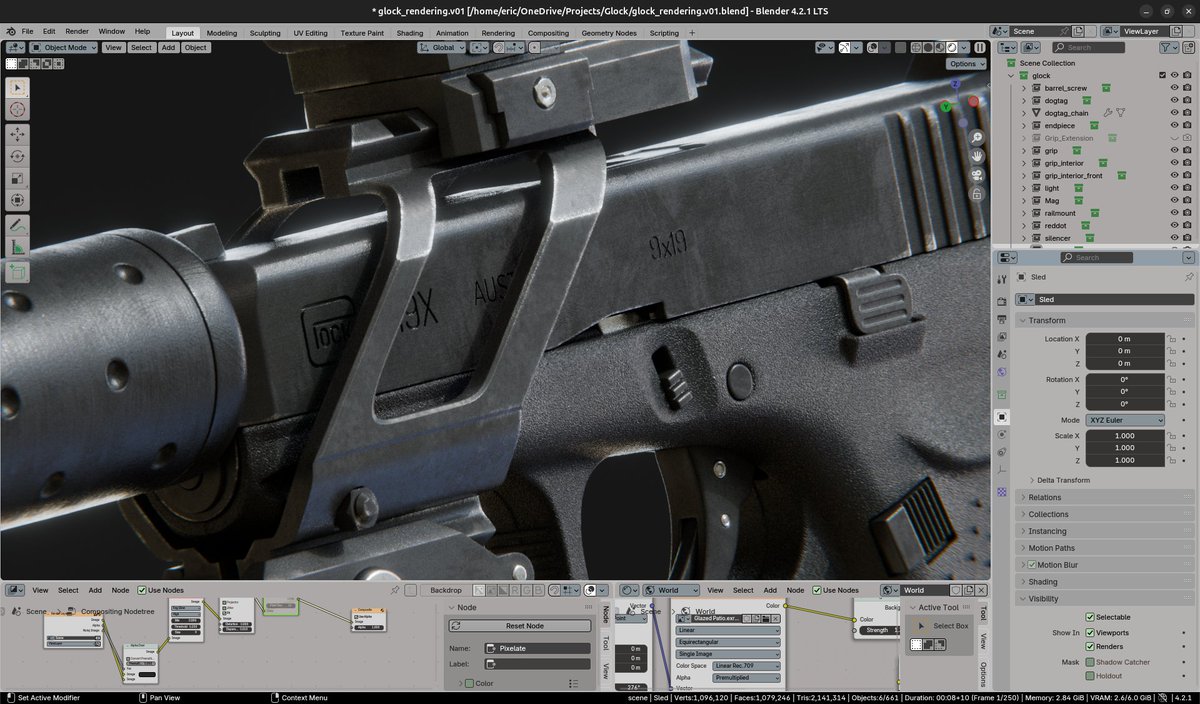Click the green Y axis gizmo
Image resolution: width=1200 pixels, height=704 pixels.
coord(946,106)
